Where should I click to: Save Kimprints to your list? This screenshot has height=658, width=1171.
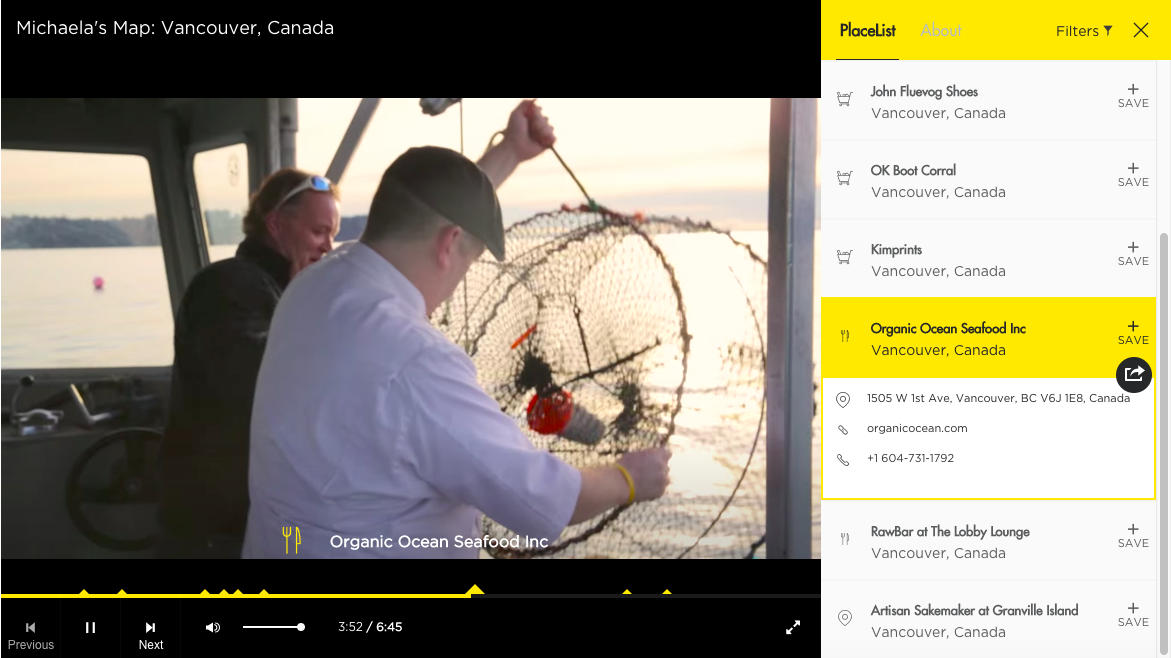click(1133, 254)
